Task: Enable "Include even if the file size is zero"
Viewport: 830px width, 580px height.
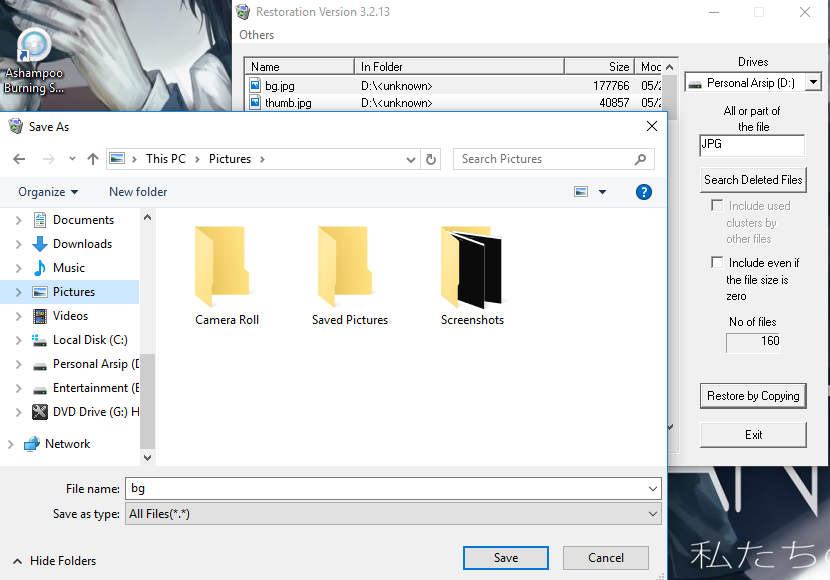Action: 717,261
